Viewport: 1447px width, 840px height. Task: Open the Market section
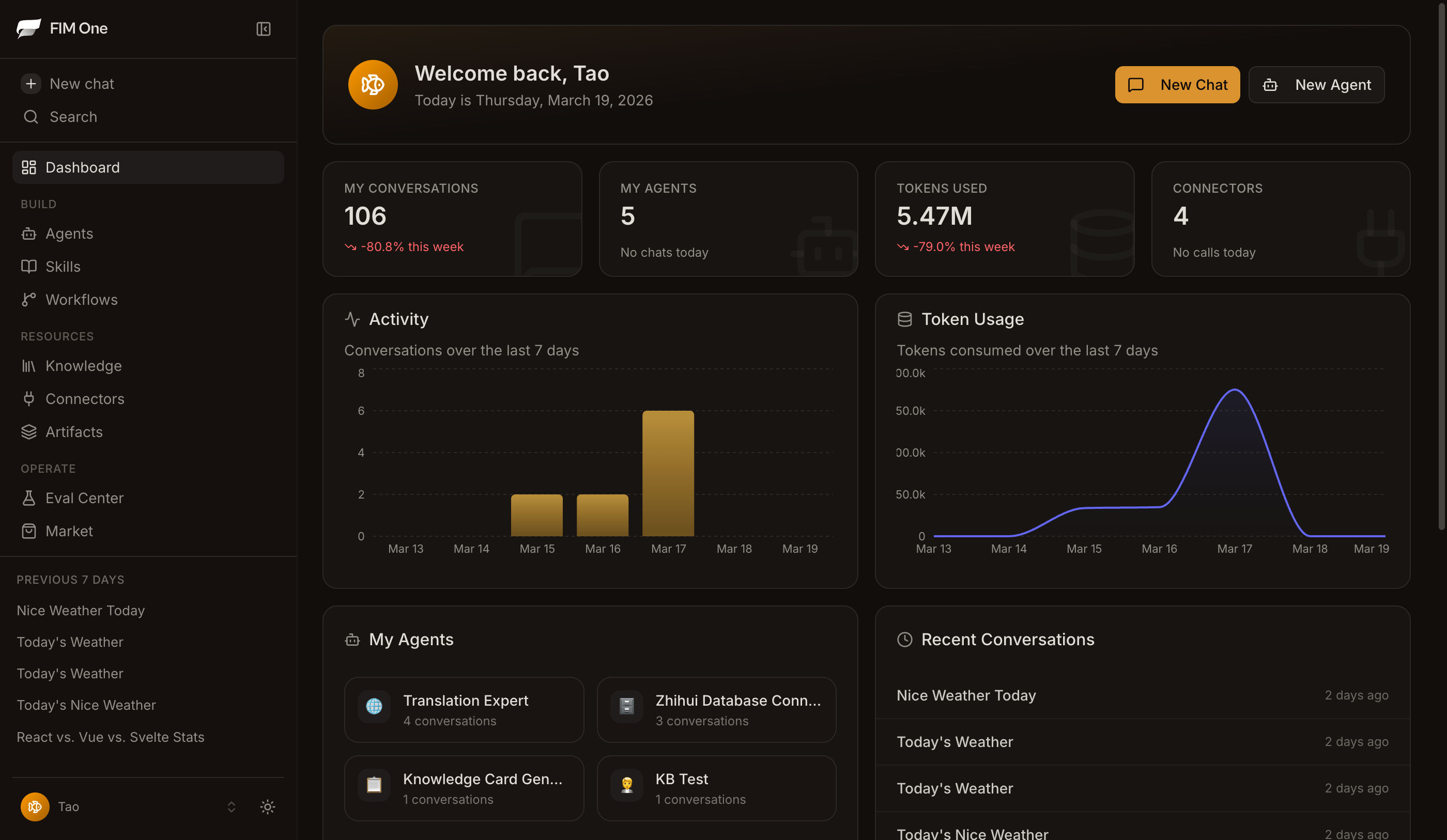pos(68,531)
